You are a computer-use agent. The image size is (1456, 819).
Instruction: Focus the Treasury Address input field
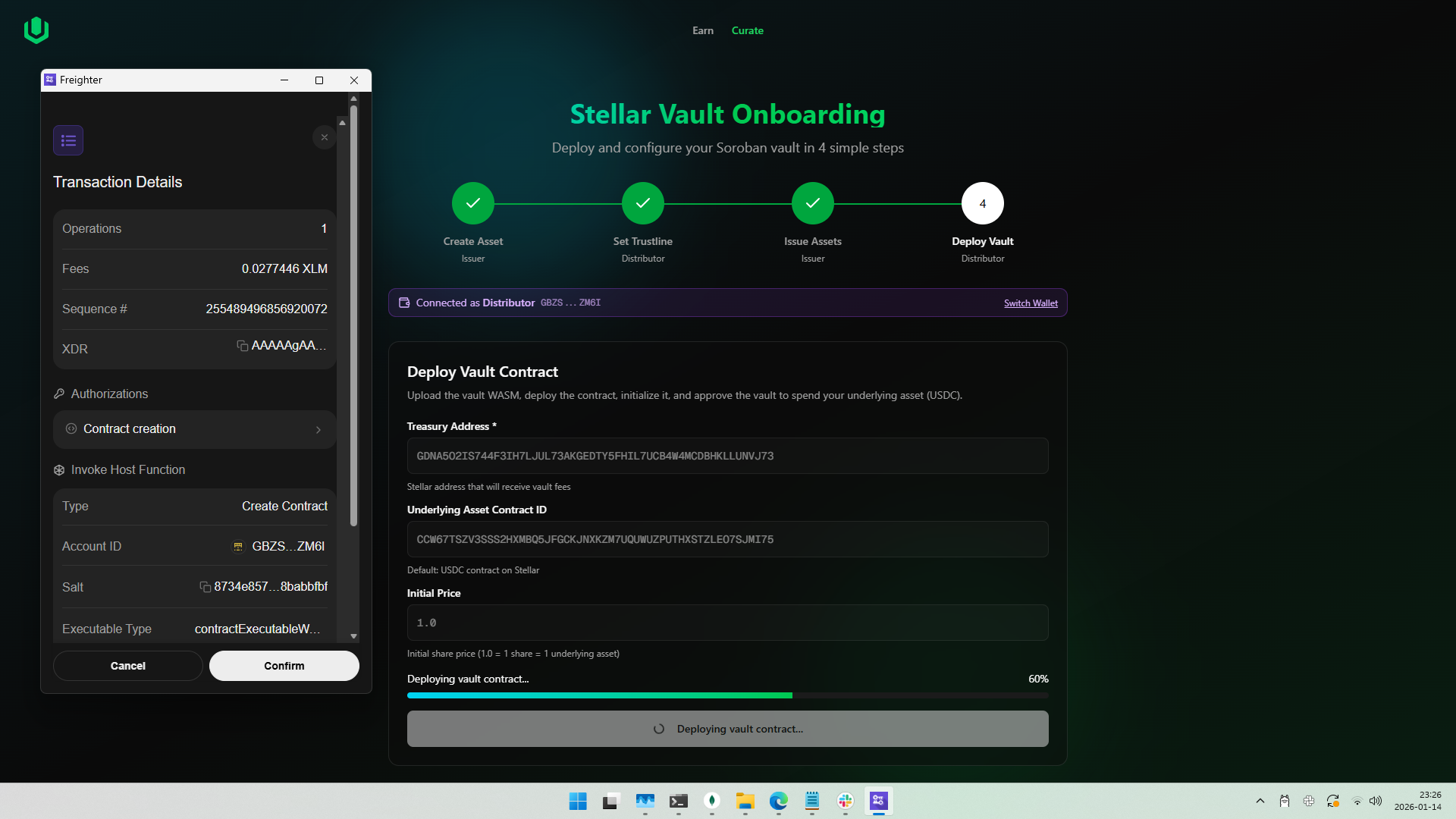click(727, 456)
